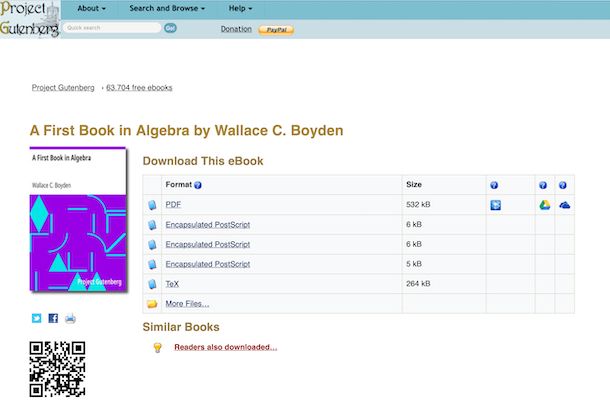Click the Format column help icon
This screenshot has height=400, width=610.
pyautogui.click(x=198, y=185)
